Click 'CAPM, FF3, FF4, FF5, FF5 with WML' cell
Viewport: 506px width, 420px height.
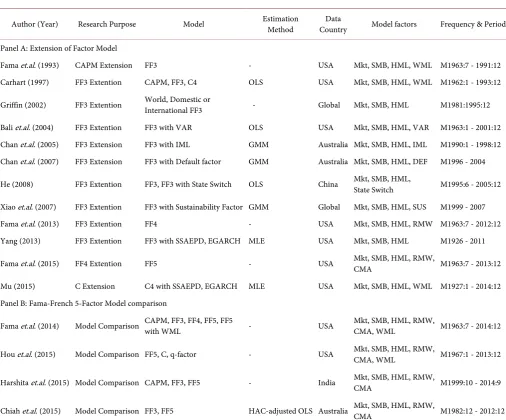click(x=189, y=326)
